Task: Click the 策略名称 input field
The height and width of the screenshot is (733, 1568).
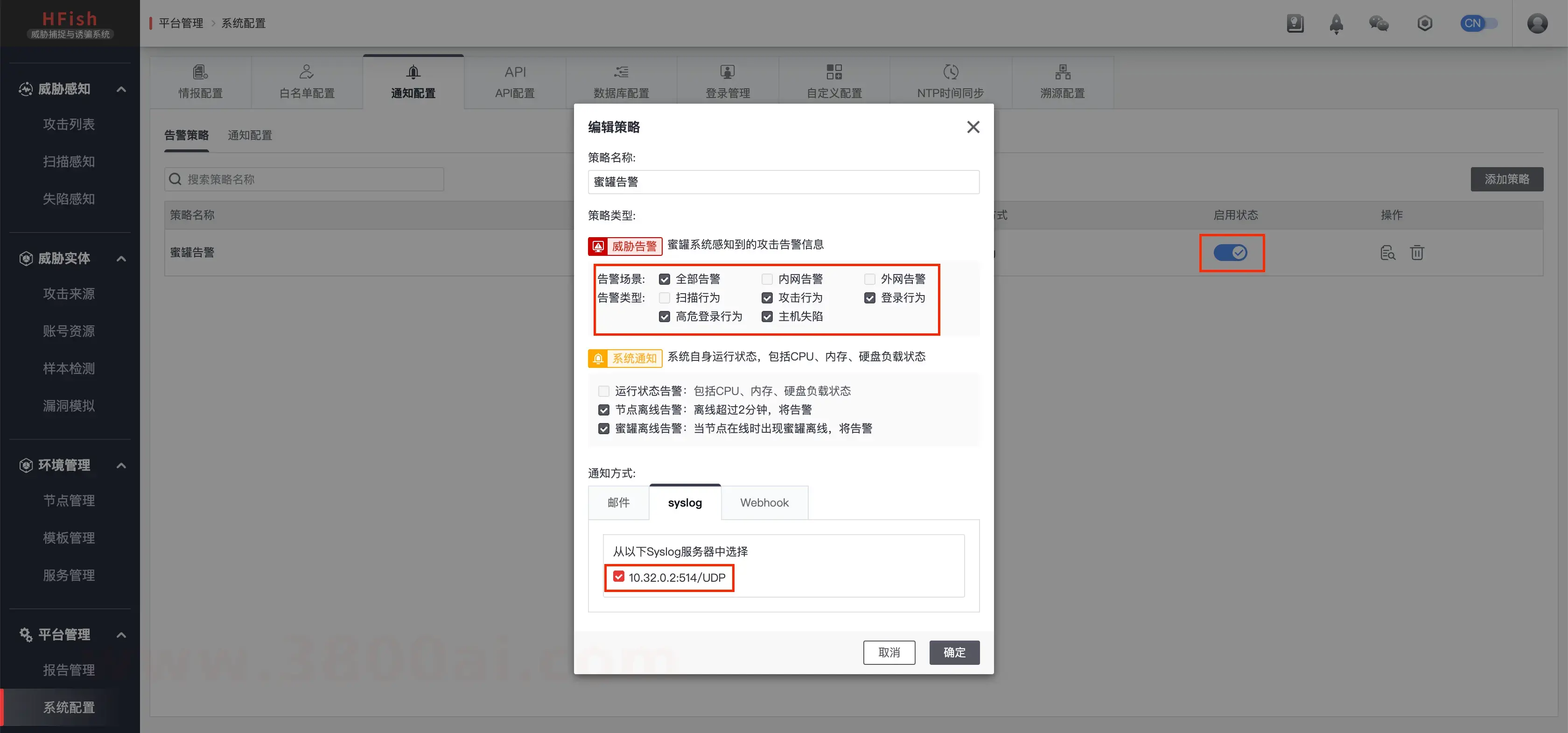Action: [784, 182]
